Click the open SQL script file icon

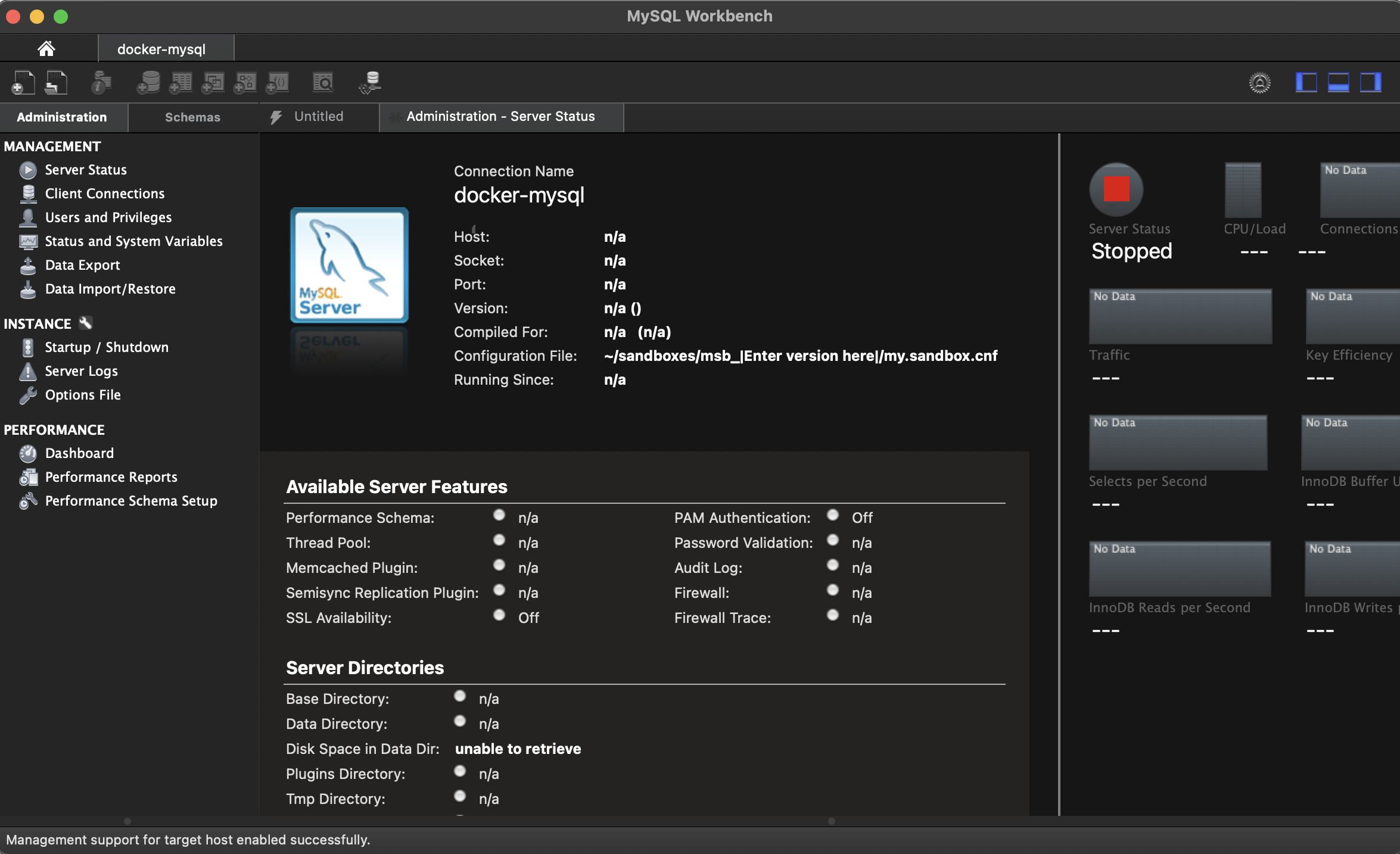pos(56,83)
